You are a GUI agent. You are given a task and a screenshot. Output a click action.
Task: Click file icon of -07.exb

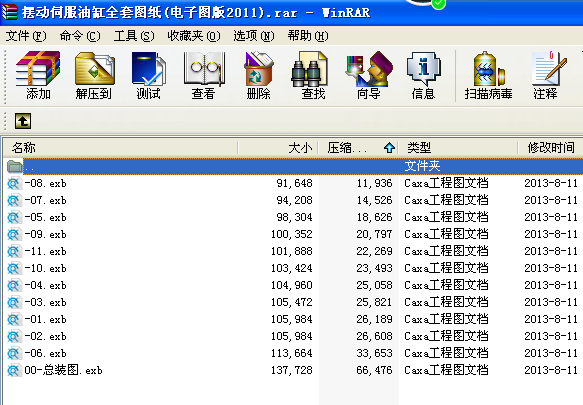point(14,200)
